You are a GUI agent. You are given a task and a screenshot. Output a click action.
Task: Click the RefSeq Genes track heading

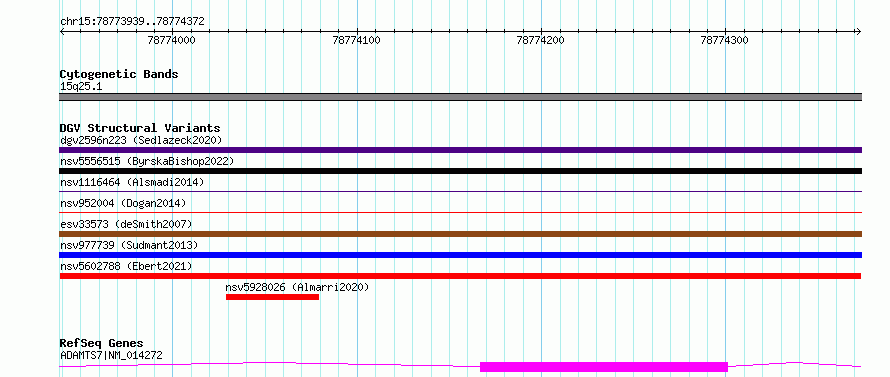pyautogui.click(x=101, y=343)
